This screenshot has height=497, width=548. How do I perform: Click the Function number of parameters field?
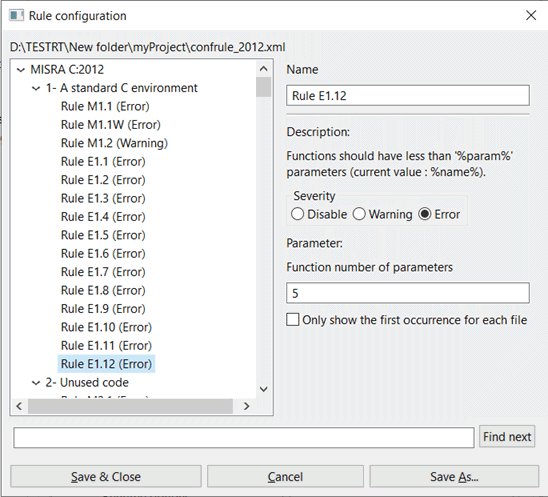pyautogui.click(x=408, y=293)
